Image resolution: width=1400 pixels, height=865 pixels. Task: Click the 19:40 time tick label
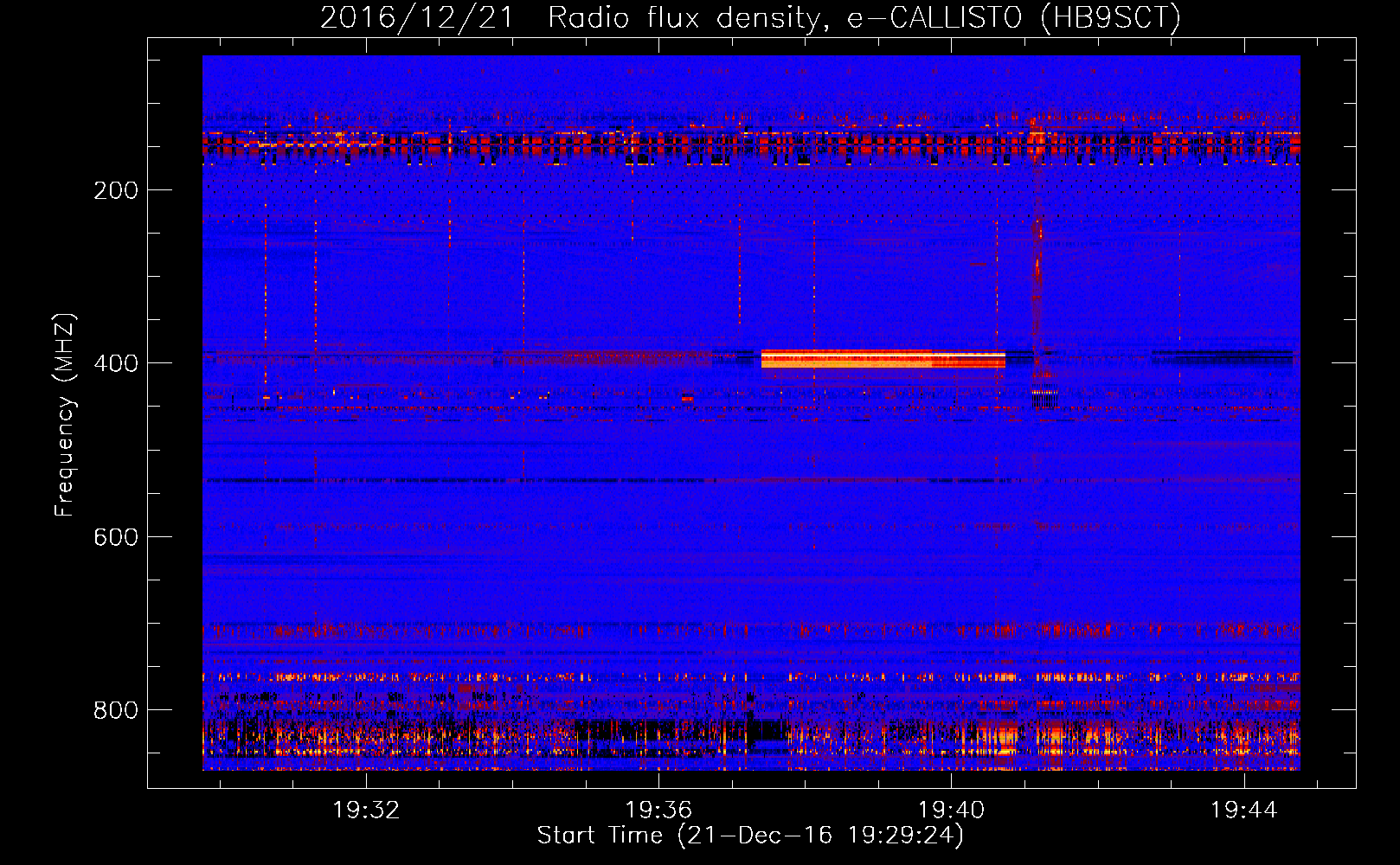coord(951,811)
